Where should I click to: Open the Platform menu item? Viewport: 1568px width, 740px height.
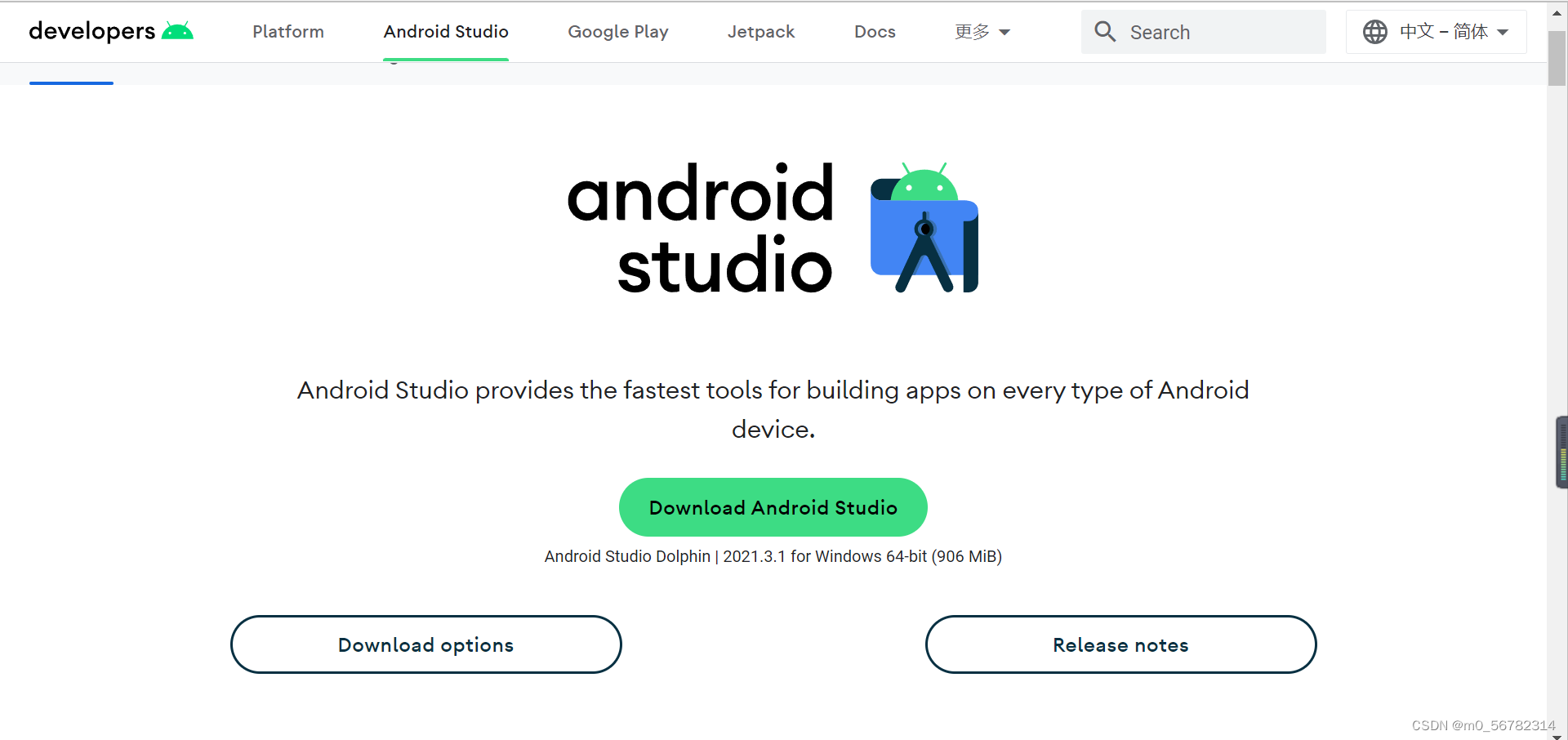[288, 32]
